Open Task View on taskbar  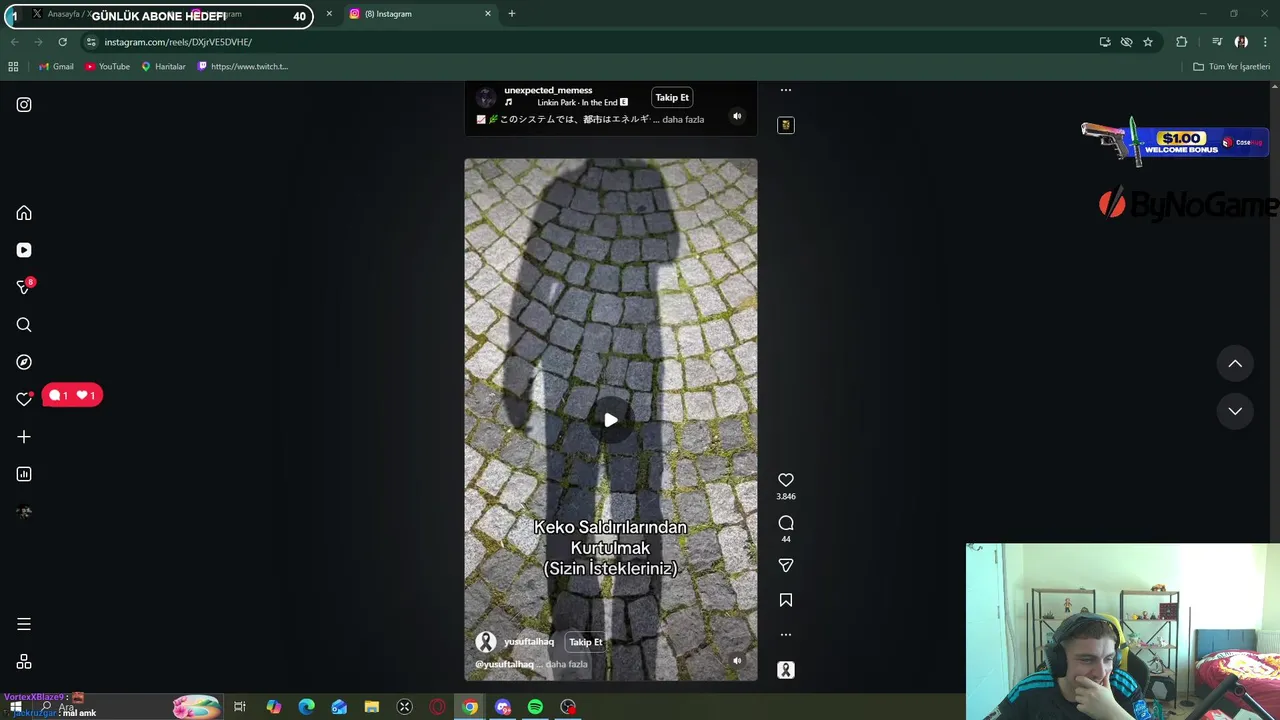point(240,707)
